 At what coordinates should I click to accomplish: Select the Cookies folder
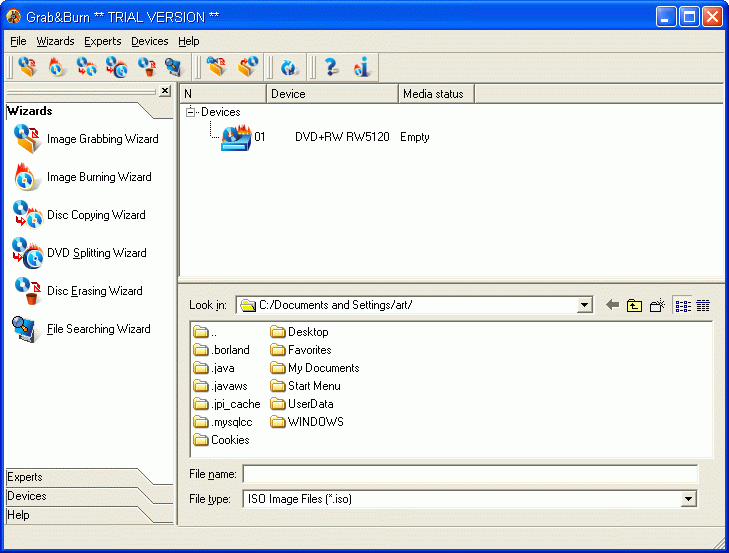221,440
